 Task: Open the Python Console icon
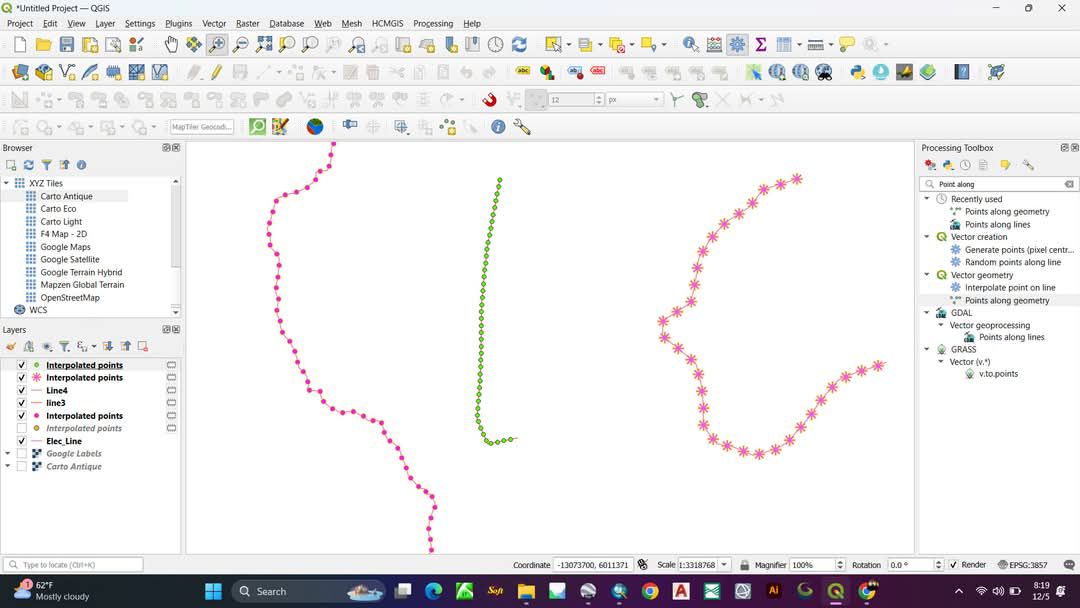[x=858, y=72]
